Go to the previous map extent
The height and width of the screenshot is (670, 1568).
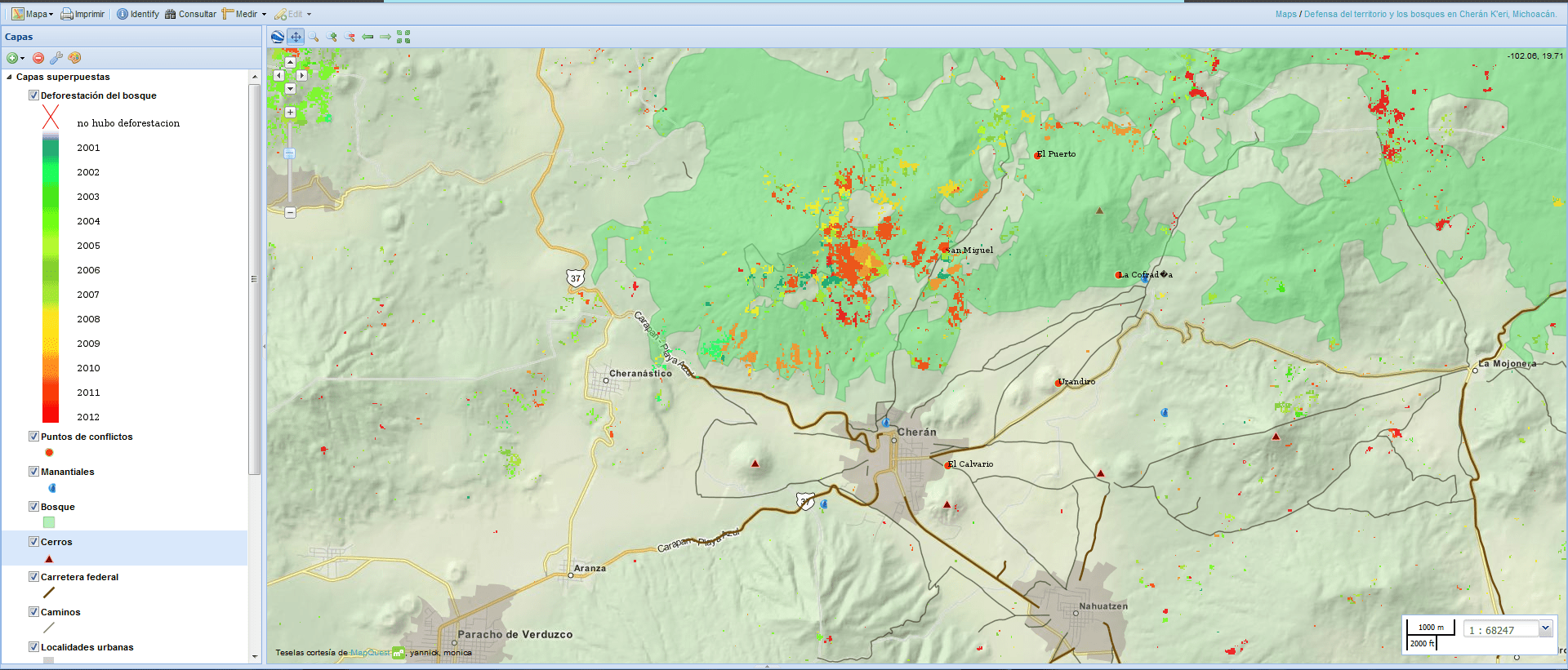point(367,37)
